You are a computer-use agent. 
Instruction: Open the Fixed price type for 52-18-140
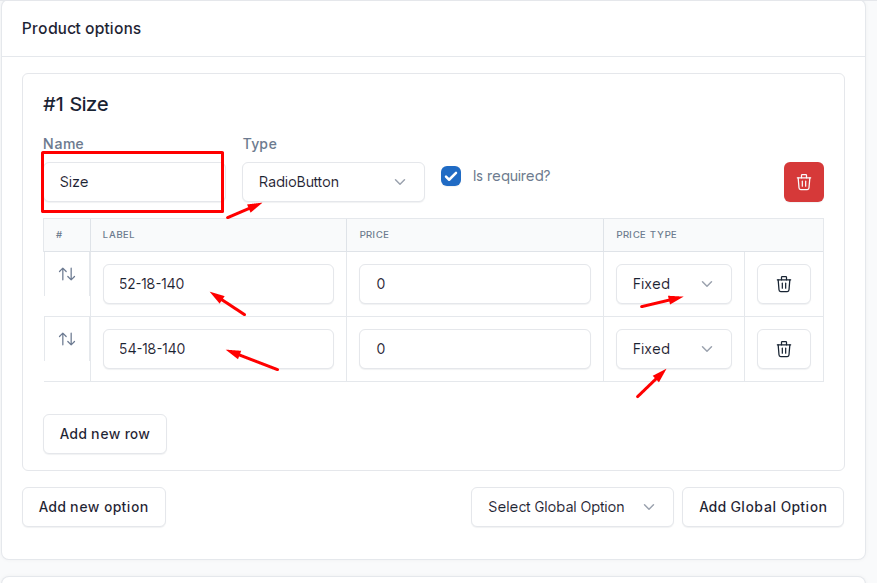click(x=673, y=284)
